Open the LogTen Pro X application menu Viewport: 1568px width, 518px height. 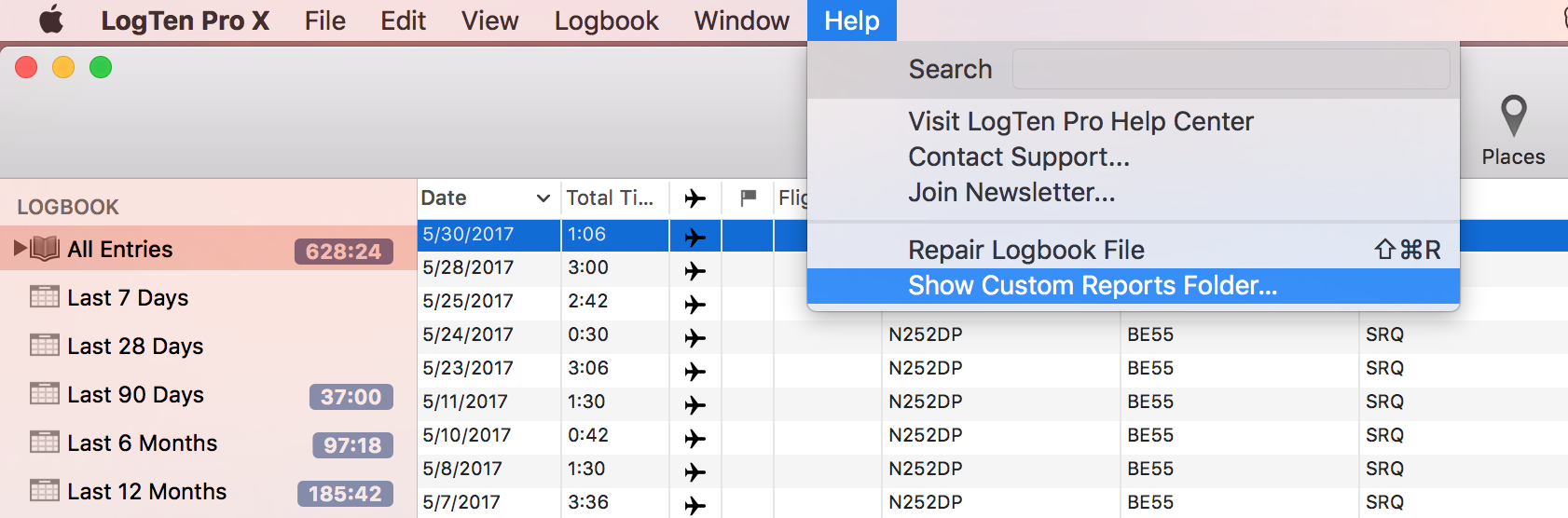185,20
